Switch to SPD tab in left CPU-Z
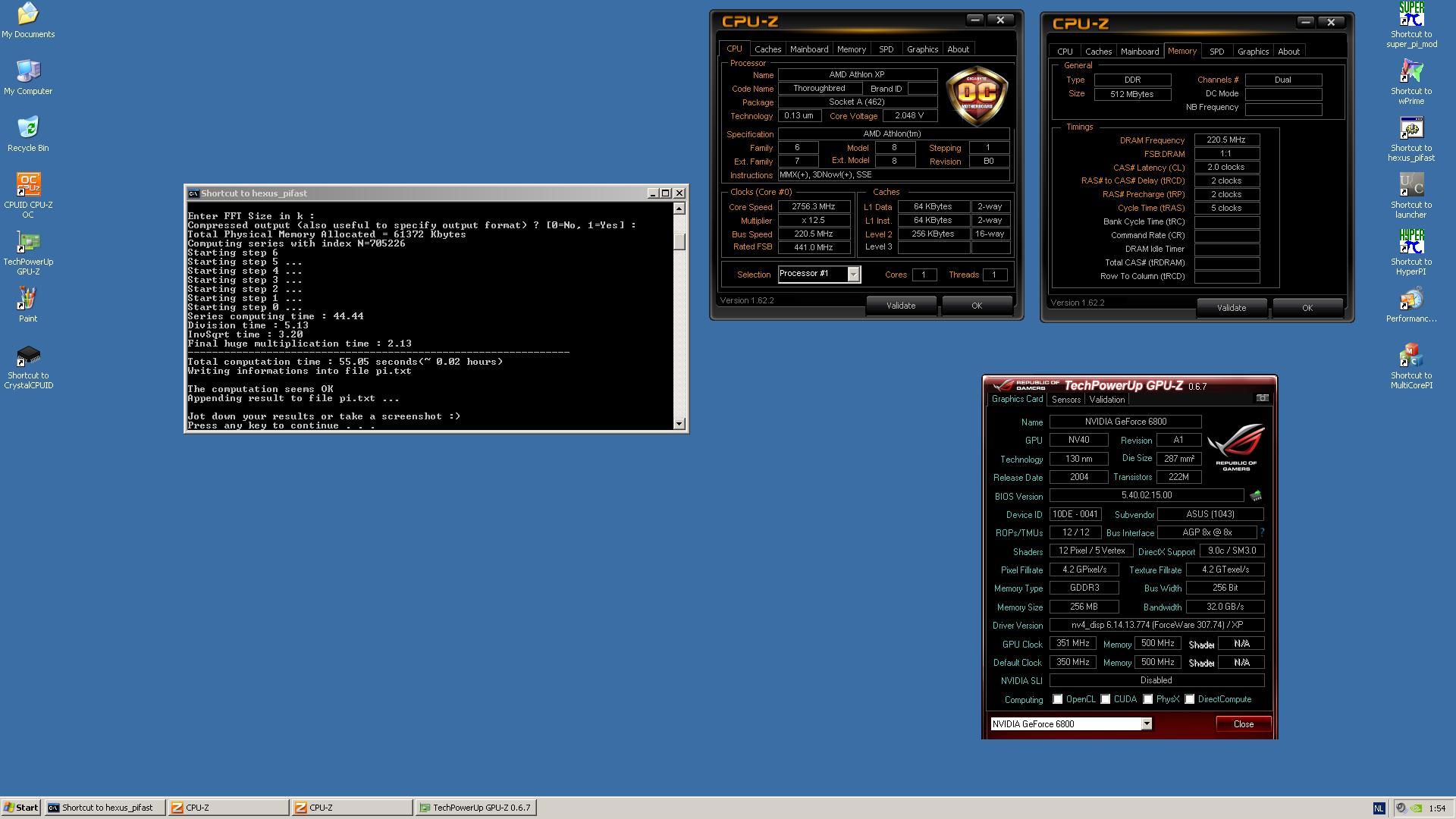The width and height of the screenshot is (1456, 819). (x=886, y=49)
